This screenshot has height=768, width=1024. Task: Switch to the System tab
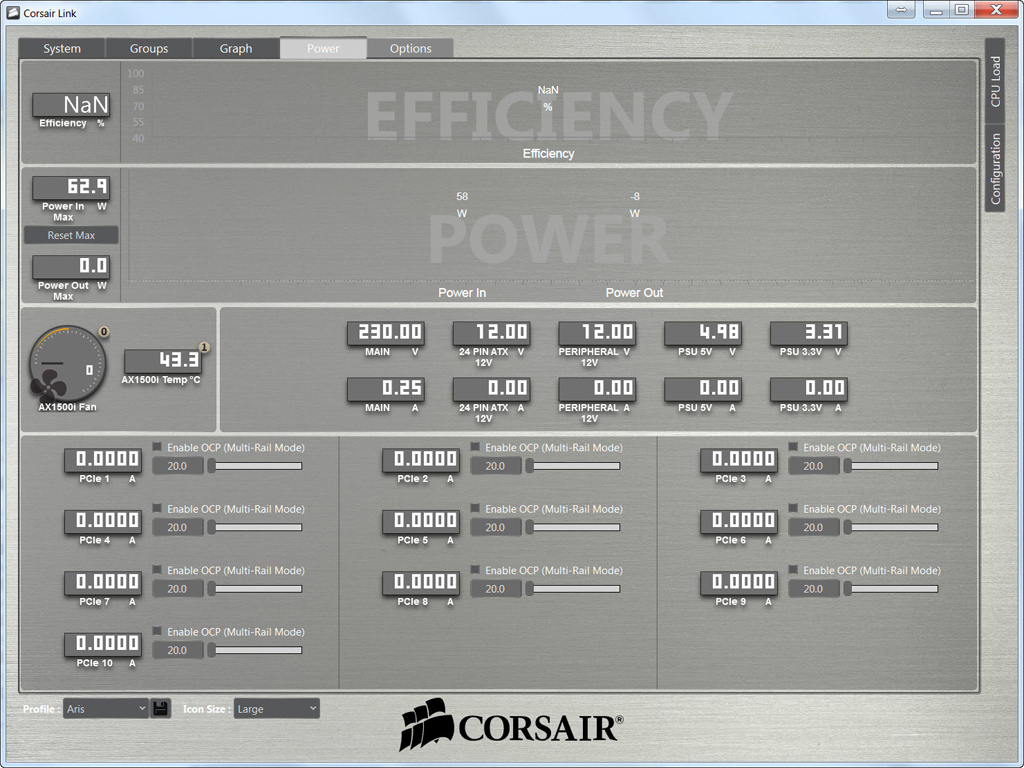(62, 48)
